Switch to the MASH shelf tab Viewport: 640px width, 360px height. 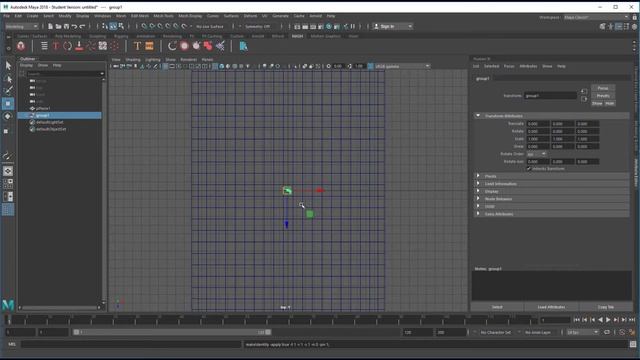click(x=297, y=36)
